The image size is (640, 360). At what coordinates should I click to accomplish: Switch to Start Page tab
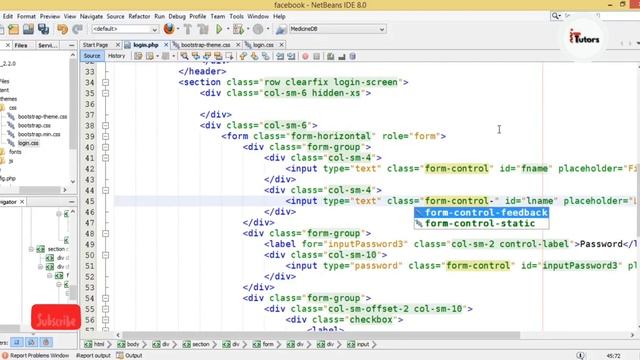click(96, 45)
